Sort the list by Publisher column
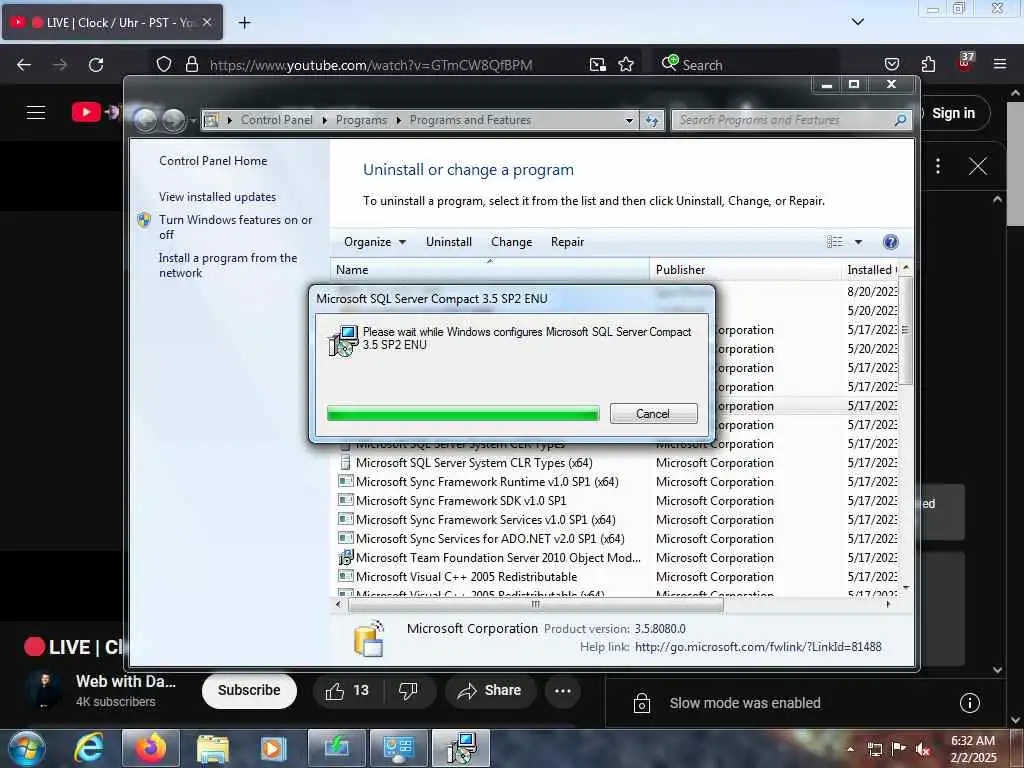Screen dimensions: 1024x768 (745, 270)
